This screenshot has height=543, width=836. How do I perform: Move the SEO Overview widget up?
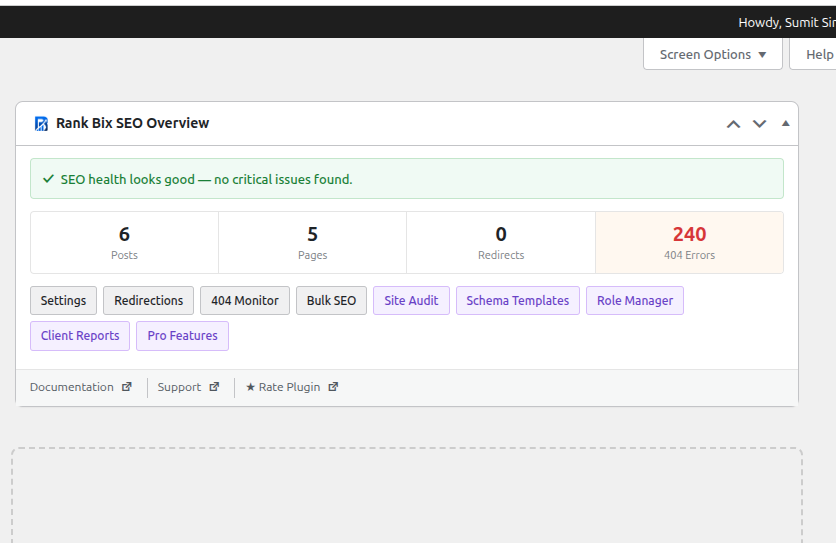(733, 124)
